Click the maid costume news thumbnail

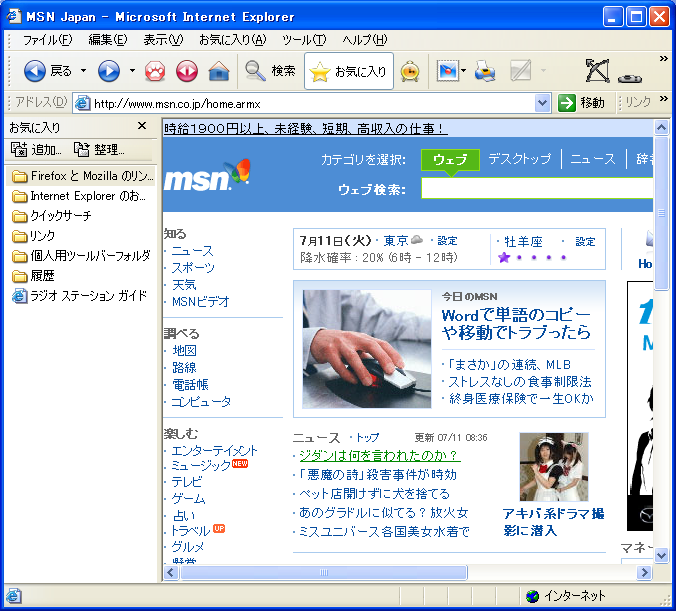pos(554,467)
